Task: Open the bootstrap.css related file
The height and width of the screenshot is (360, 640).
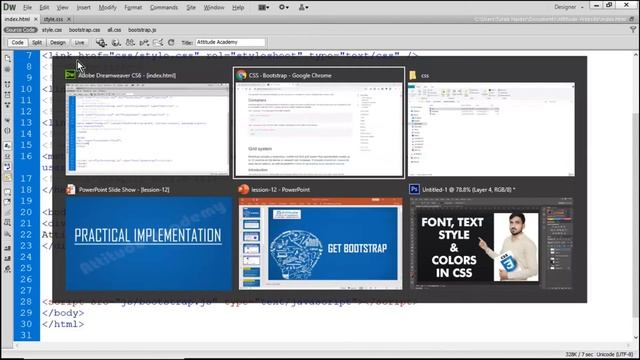Action: tap(84, 30)
